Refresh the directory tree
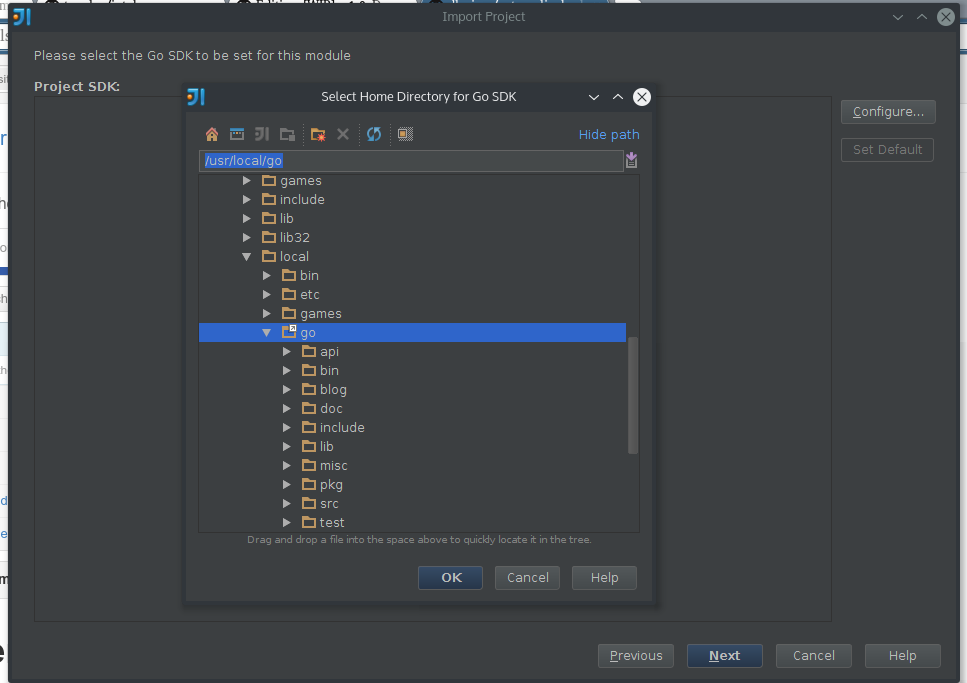This screenshot has width=967, height=683. pos(373,134)
